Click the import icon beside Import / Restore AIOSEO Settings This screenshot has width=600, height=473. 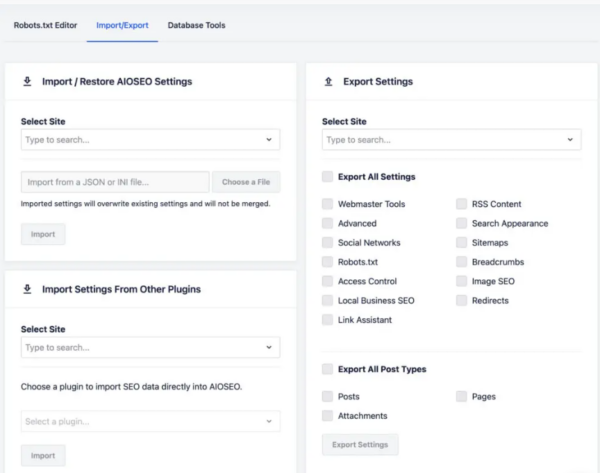pyautogui.click(x=27, y=81)
